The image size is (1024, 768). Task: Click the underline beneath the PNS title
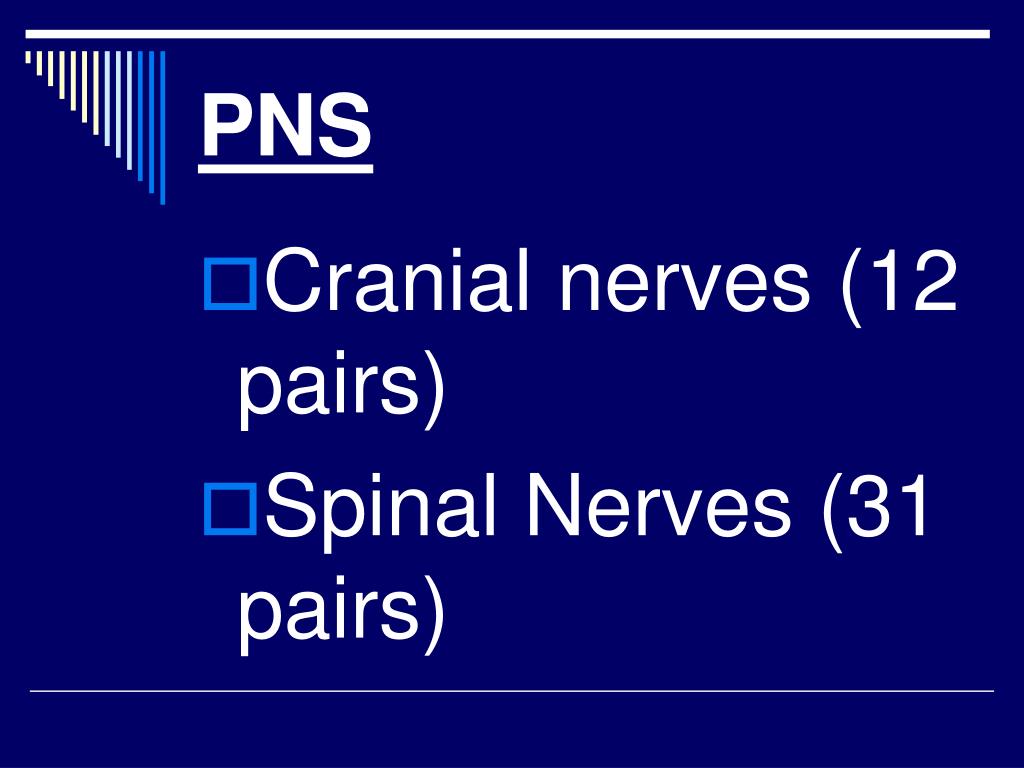tap(285, 169)
